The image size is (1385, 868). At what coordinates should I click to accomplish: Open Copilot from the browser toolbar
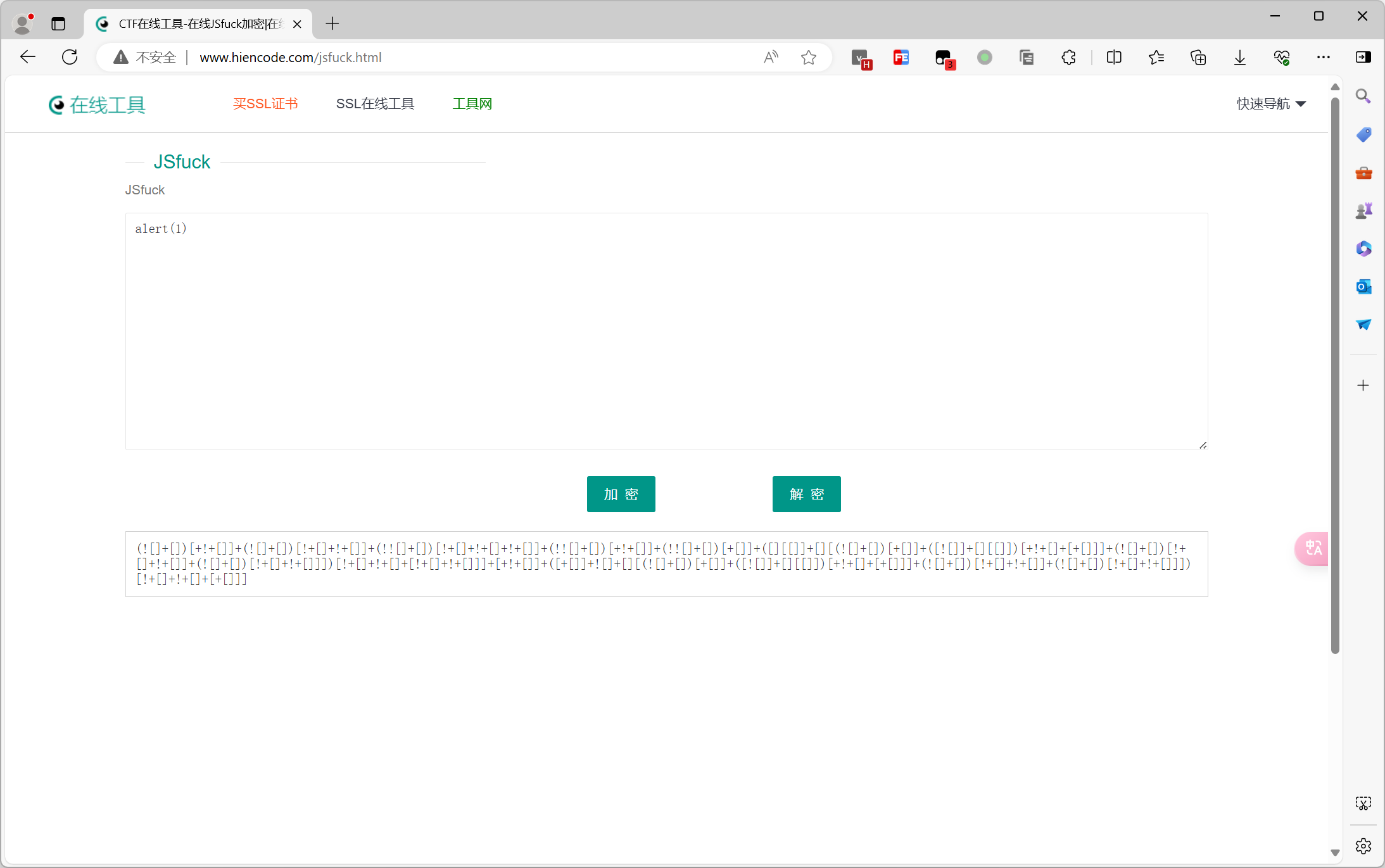tap(1363, 248)
